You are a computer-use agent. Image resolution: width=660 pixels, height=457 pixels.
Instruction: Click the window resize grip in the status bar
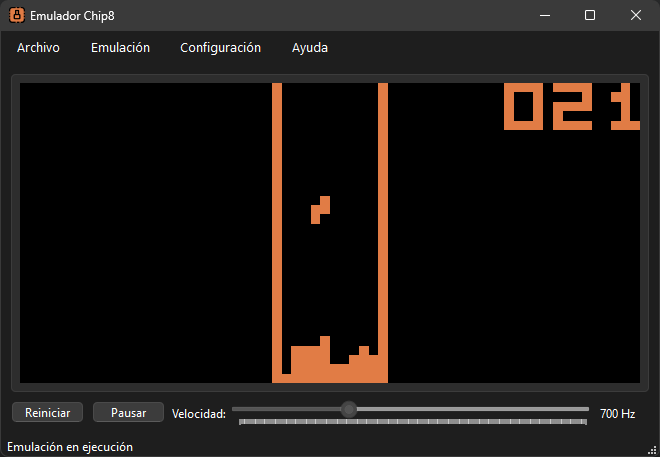pos(652,450)
